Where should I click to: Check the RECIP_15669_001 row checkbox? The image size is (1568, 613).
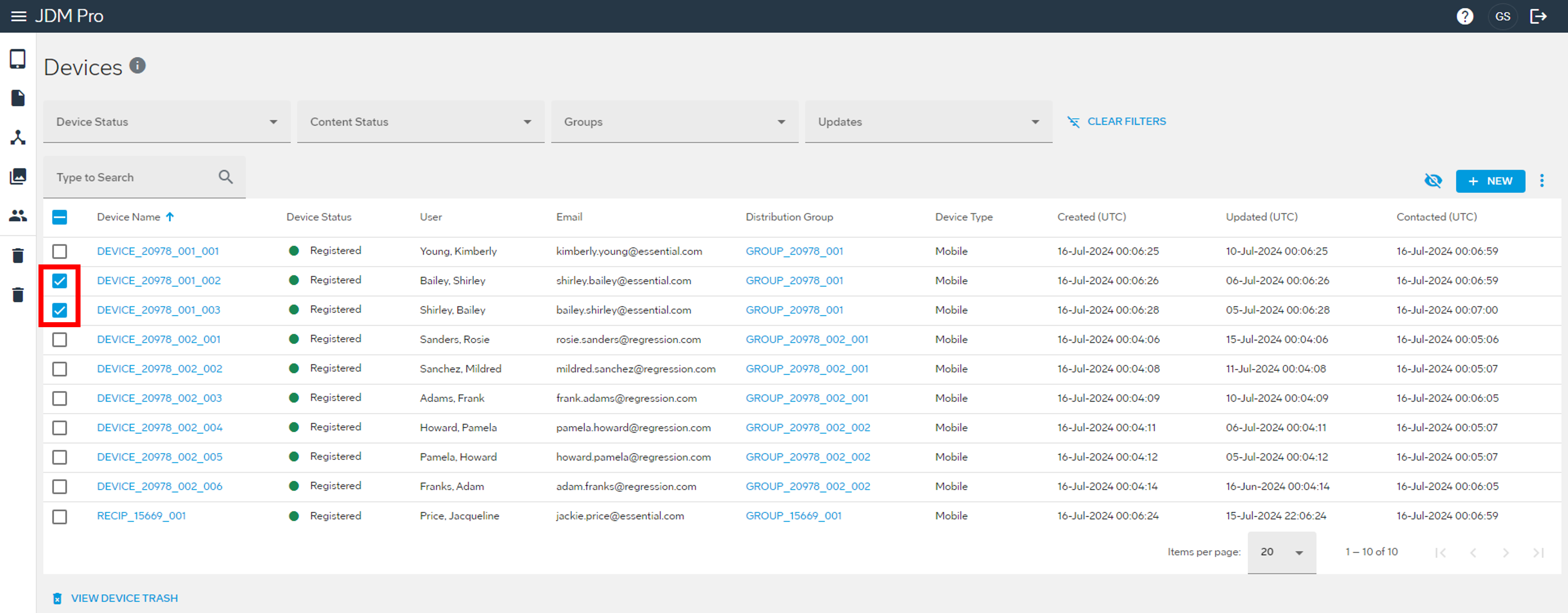(x=60, y=517)
